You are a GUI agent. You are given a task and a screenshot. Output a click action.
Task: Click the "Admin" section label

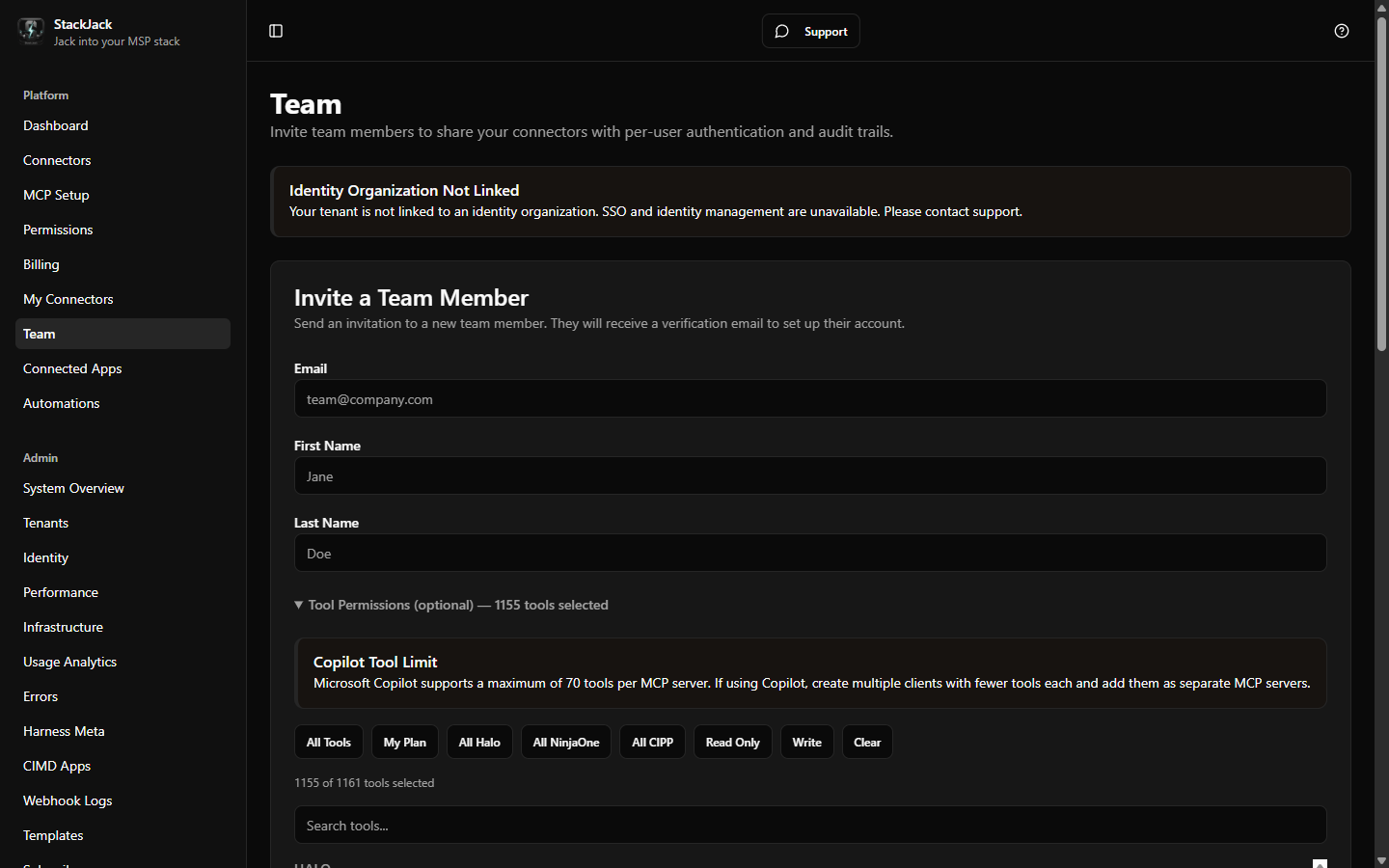(x=41, y=457)
